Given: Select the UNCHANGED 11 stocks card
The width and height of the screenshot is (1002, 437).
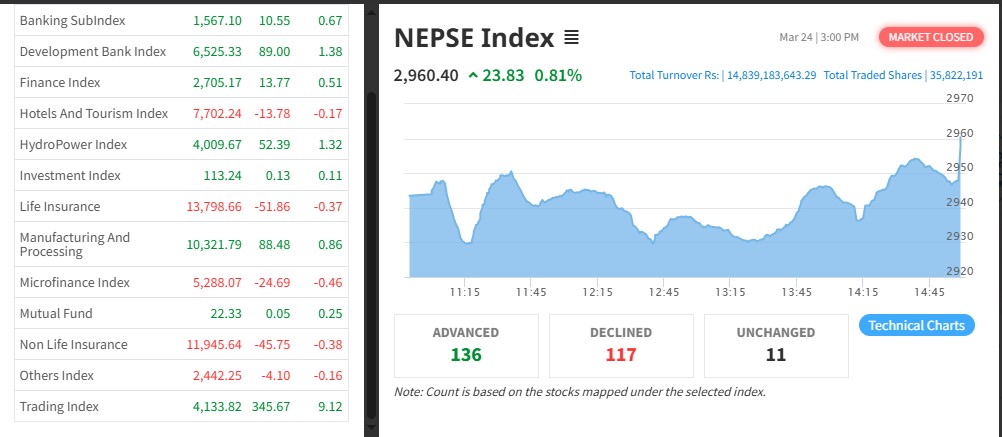Looking at the screenshot, I should pos(776,345).
